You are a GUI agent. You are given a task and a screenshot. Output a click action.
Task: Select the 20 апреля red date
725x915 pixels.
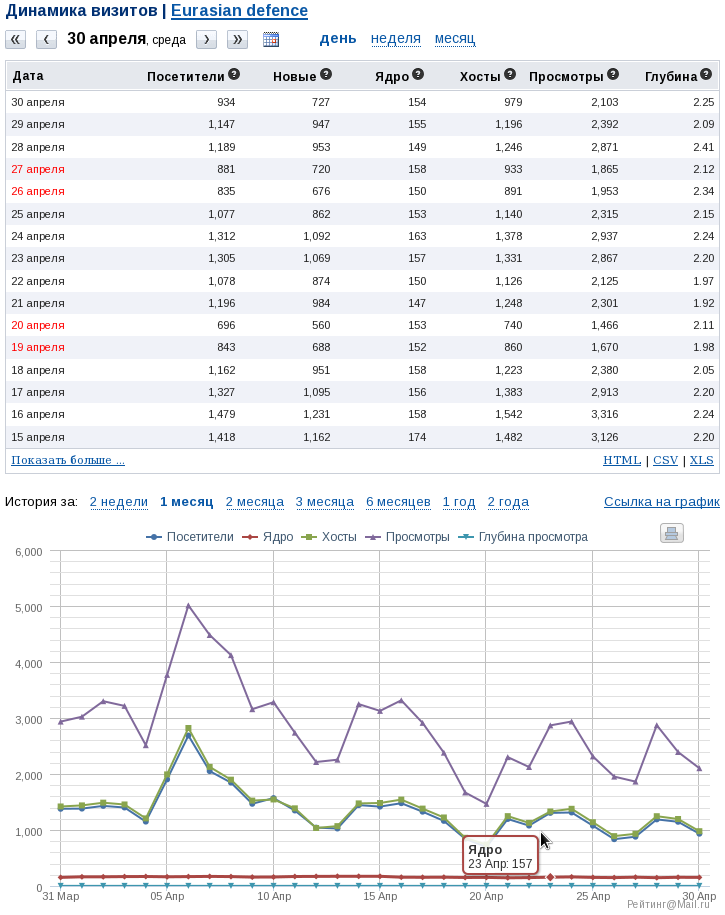(x=38, y=325)
